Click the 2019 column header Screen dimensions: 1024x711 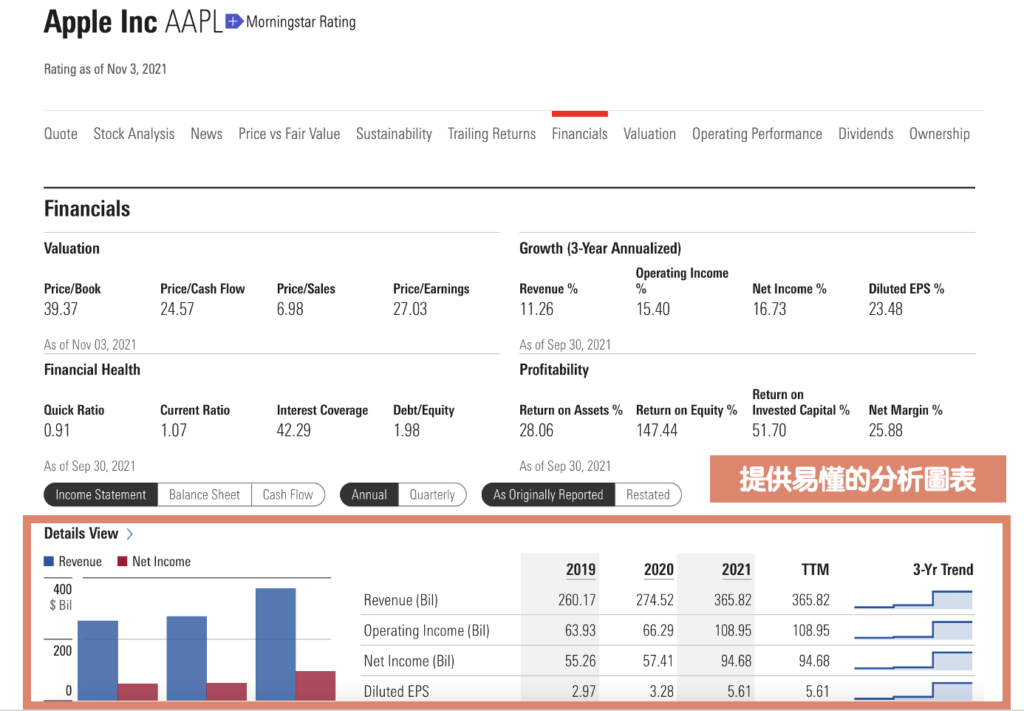(581, 569)
